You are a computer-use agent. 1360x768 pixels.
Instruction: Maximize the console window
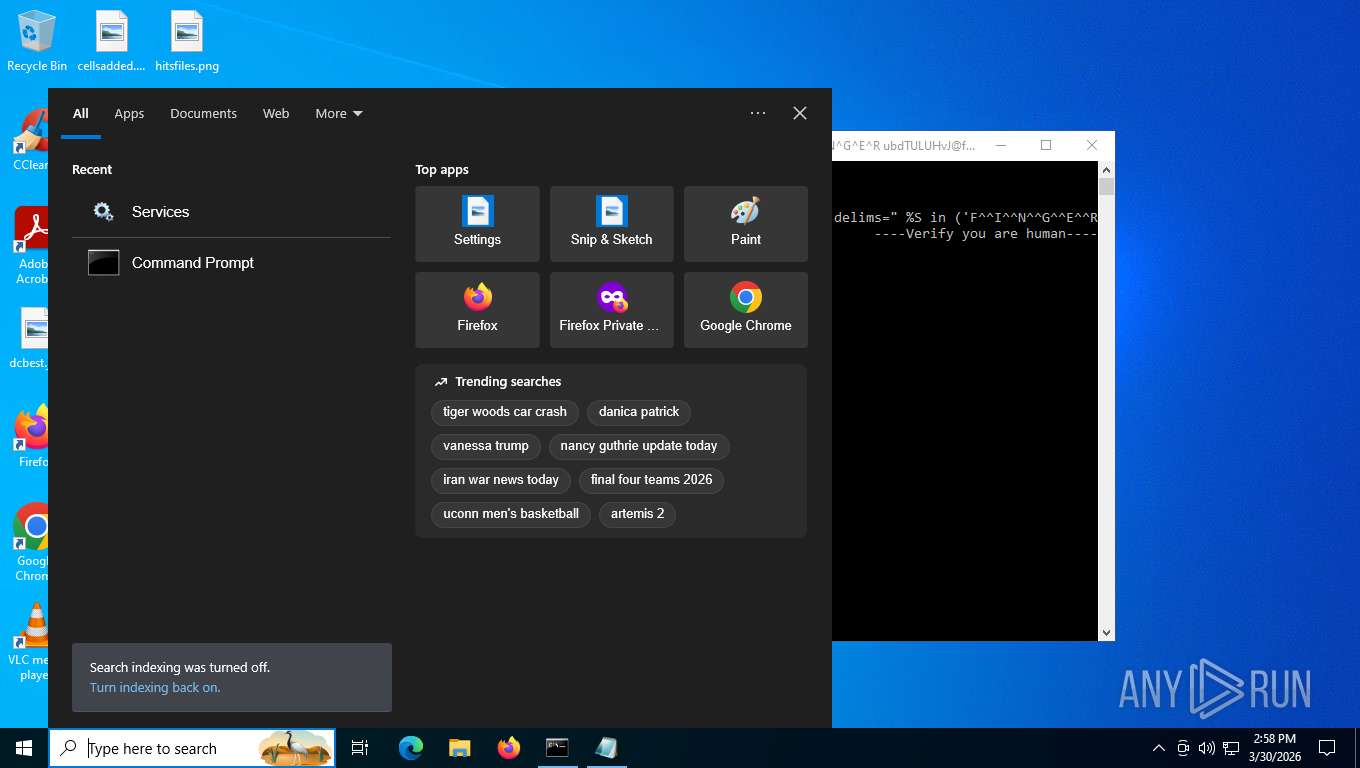[1046, 145]
